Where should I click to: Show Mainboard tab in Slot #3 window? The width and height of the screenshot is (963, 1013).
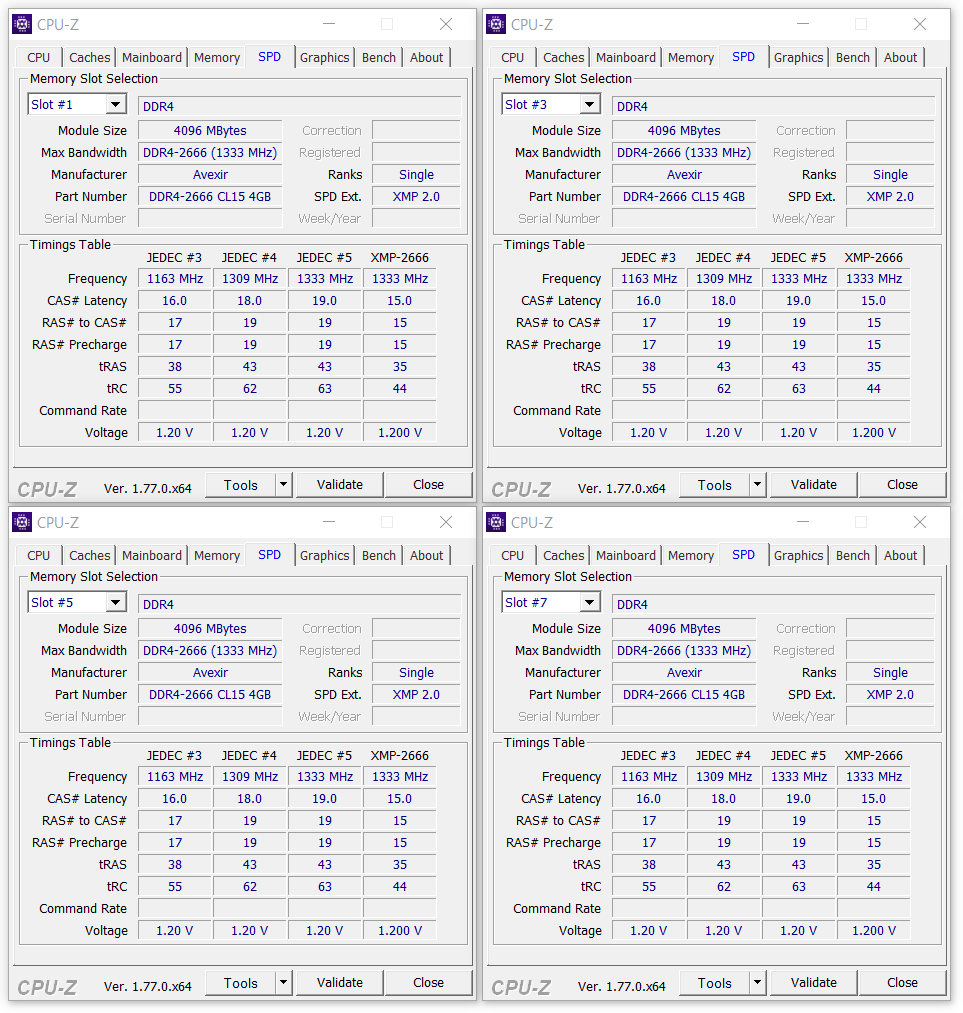626,57
